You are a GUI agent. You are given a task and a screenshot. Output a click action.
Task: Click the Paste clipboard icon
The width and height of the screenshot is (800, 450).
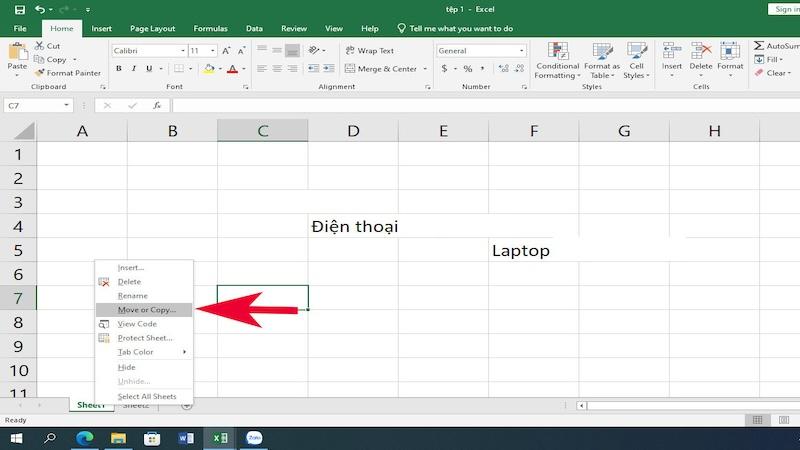[x=17, y=52]
